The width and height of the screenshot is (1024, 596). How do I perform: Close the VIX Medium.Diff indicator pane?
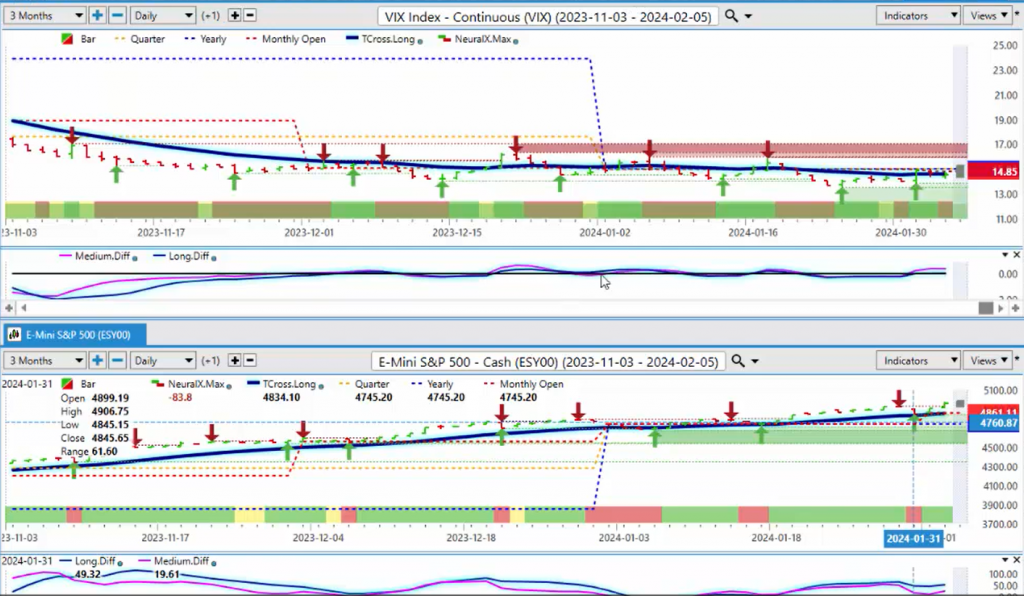point(1016,255)
